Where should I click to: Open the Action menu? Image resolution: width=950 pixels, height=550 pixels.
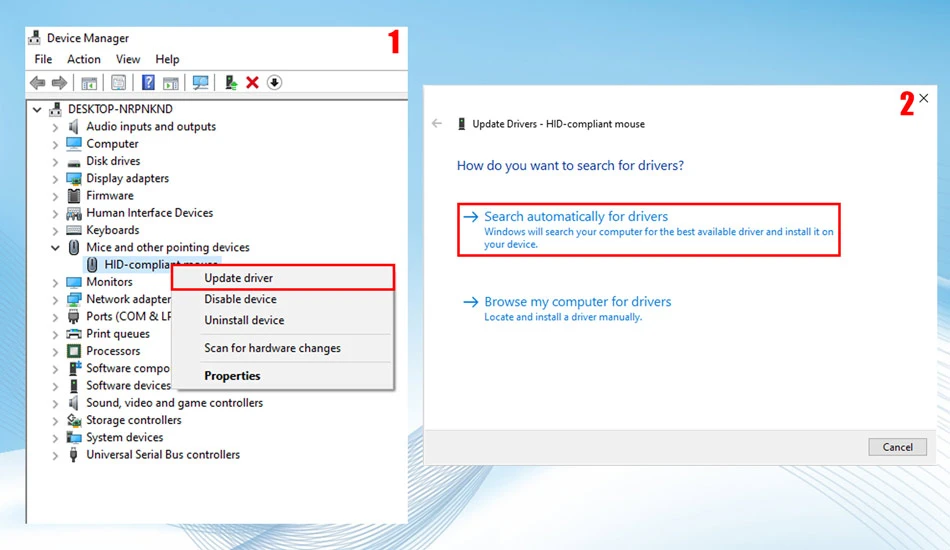point(84,59)
